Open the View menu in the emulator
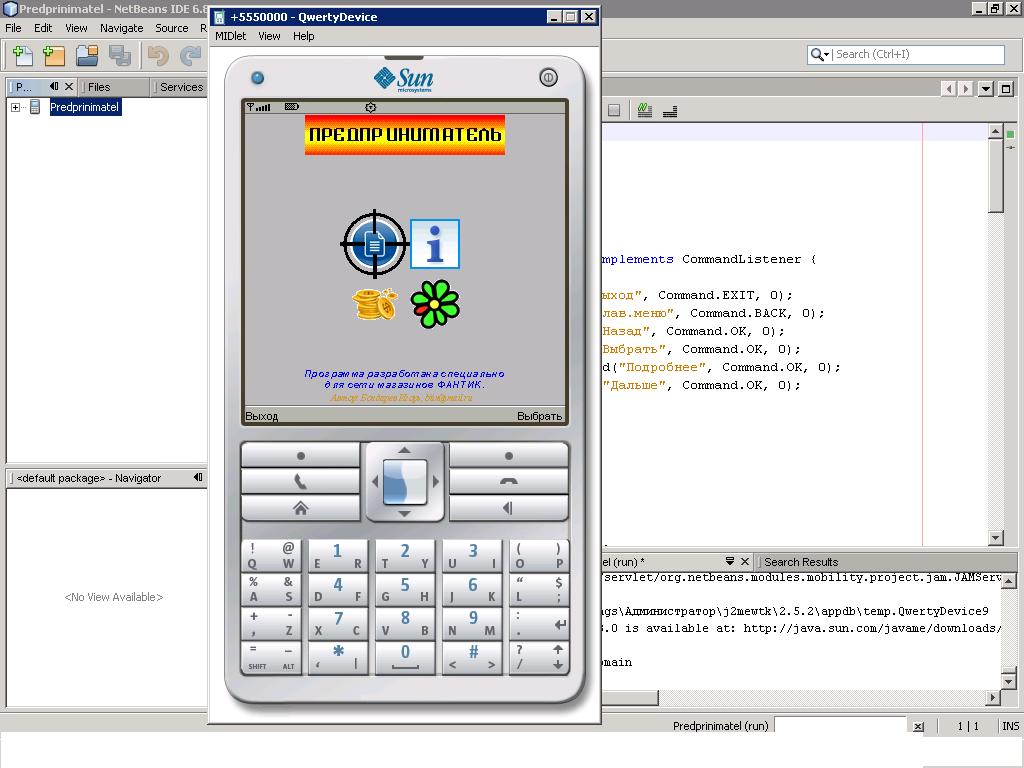The height and width of the screenshot is (768, 1024). pyautogui.click(x=269, y=36)
